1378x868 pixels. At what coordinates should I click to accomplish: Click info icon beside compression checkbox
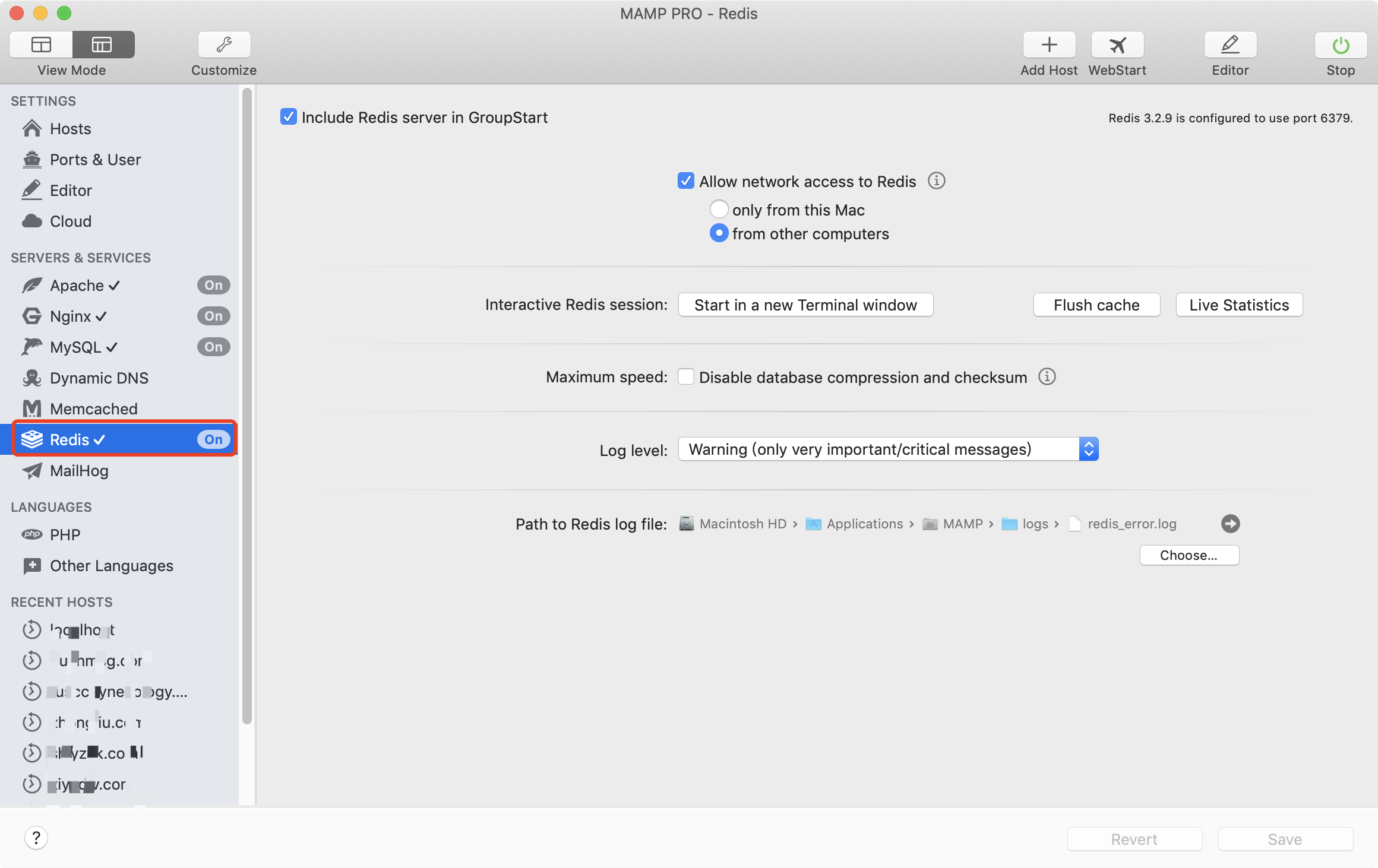click(1047, 377)
